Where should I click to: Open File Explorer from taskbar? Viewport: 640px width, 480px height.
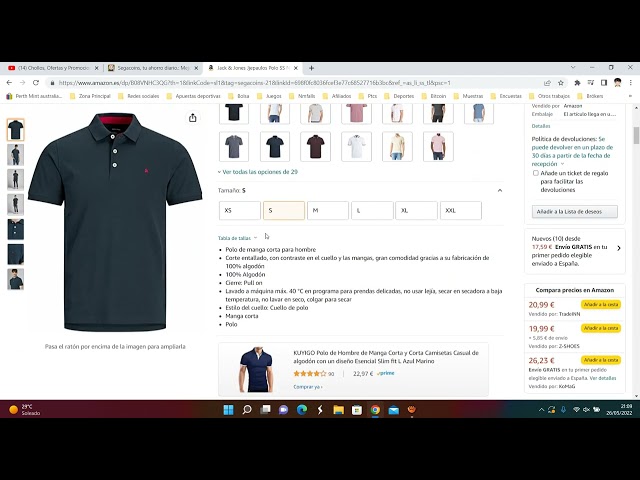[x=338, y=409]
